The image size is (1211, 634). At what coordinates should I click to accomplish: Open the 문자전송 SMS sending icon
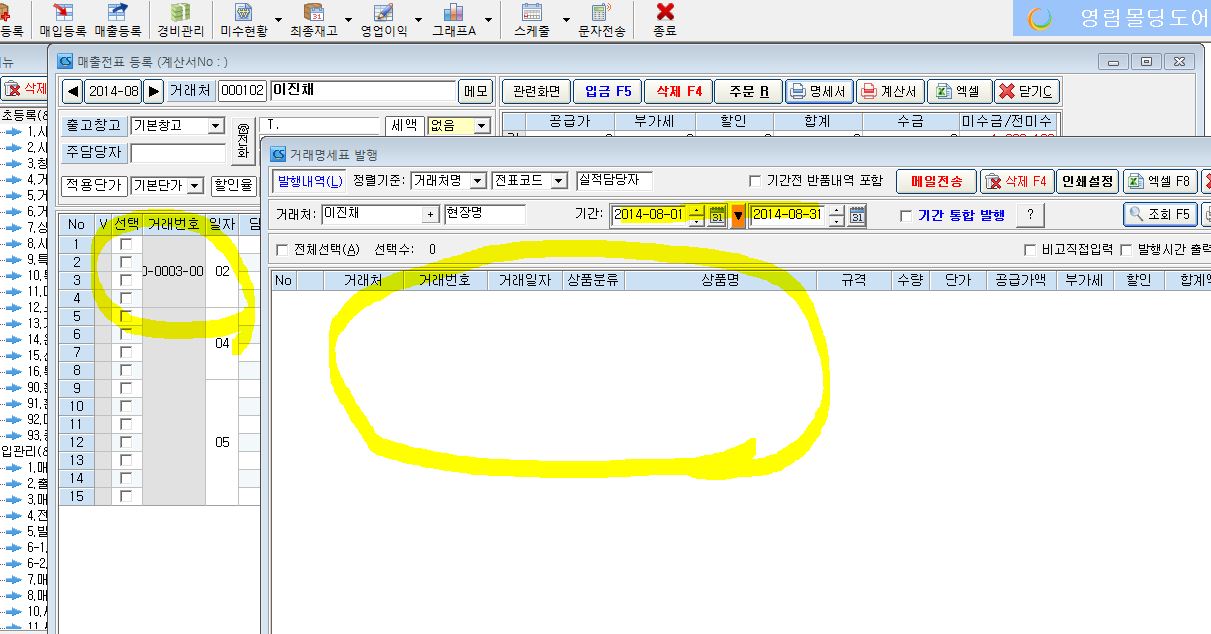click(x=602, y=19)
